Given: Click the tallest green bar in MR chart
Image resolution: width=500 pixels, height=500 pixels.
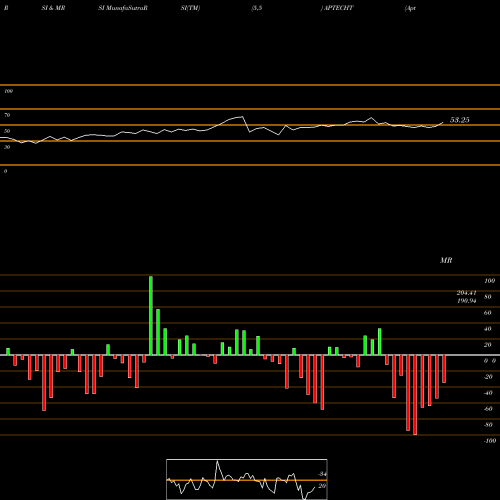Looking at the screenshot, I should tap(151, 316).
